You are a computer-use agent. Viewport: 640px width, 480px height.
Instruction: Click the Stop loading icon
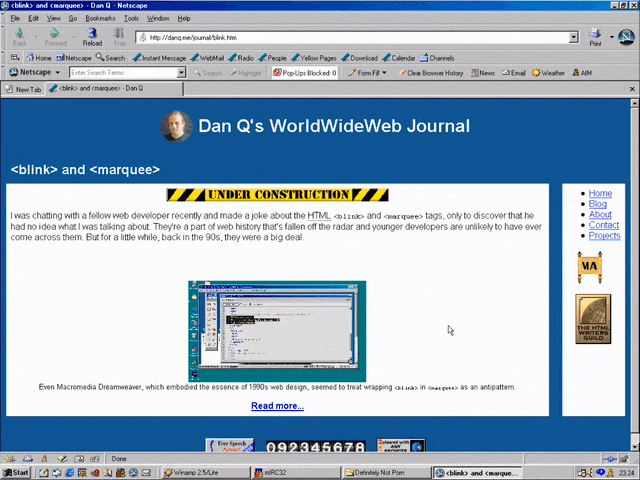119,36
